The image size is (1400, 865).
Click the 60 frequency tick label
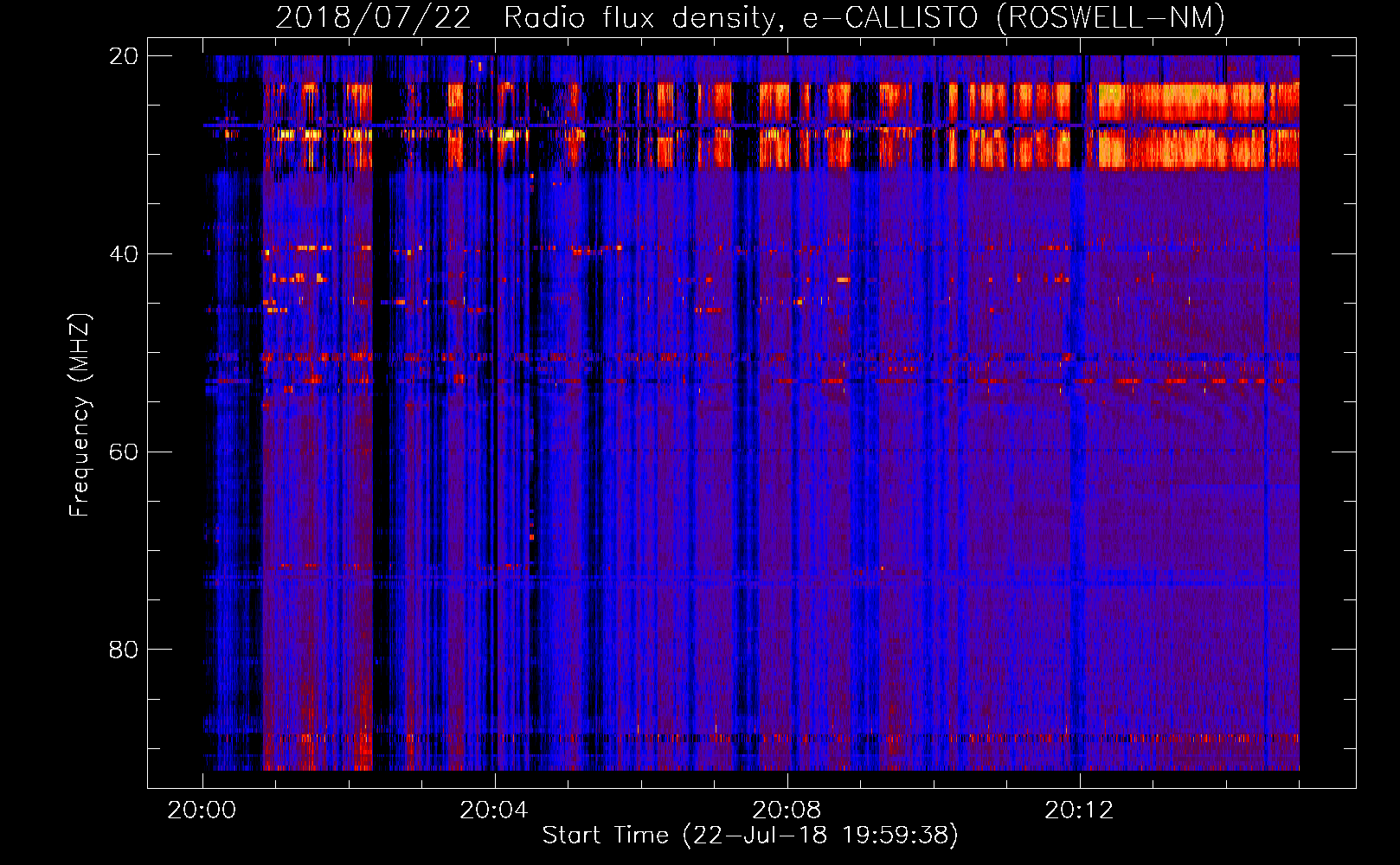tap(124, 452)
